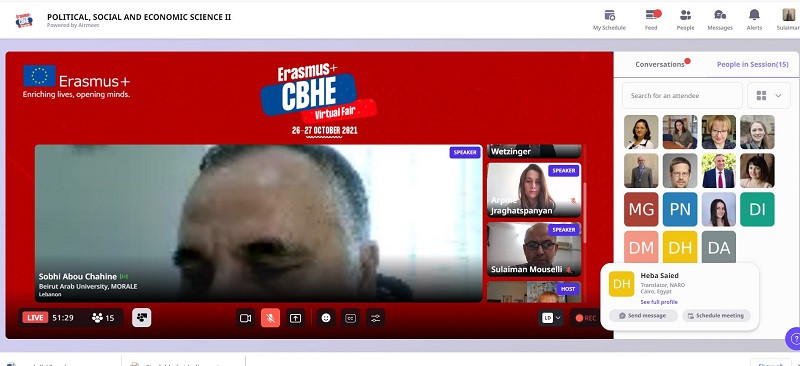Open the last attendee photo in the second row

click(x=758, y=170)
